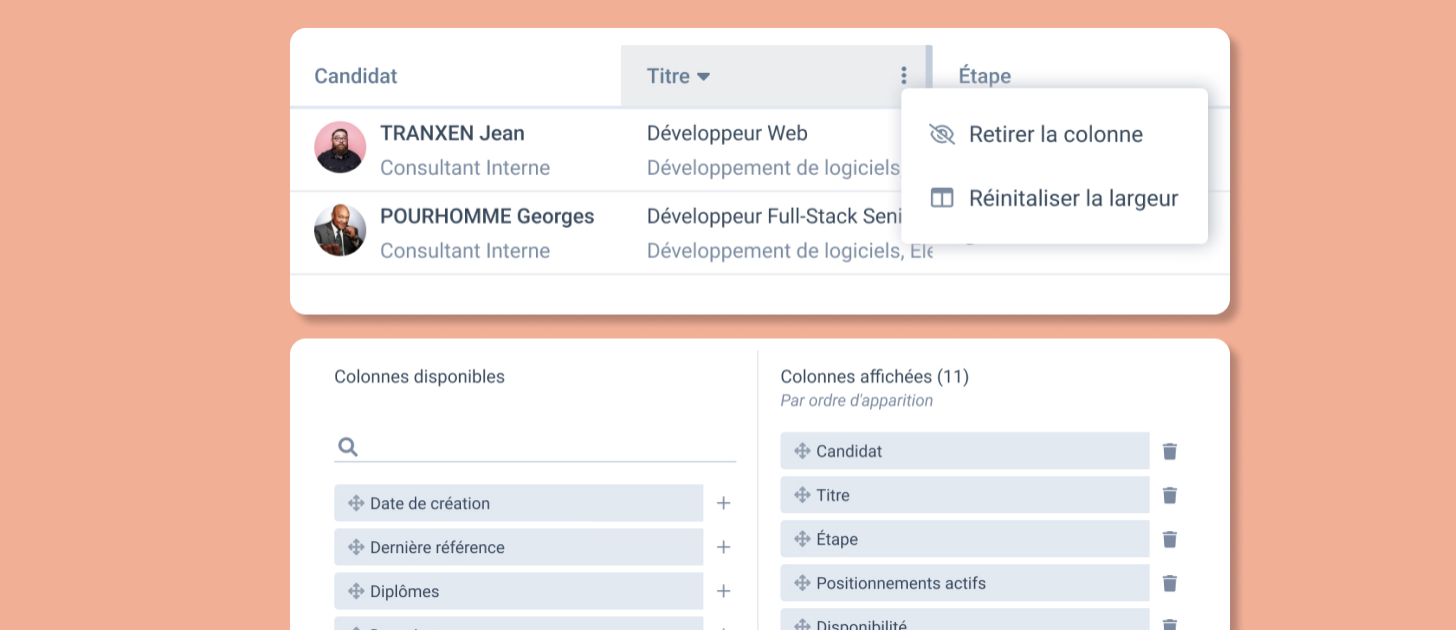The width and height of the screenshot is (1456, 630).
Task: Grab the move handle on Diplômes
Action: (355, 591)
